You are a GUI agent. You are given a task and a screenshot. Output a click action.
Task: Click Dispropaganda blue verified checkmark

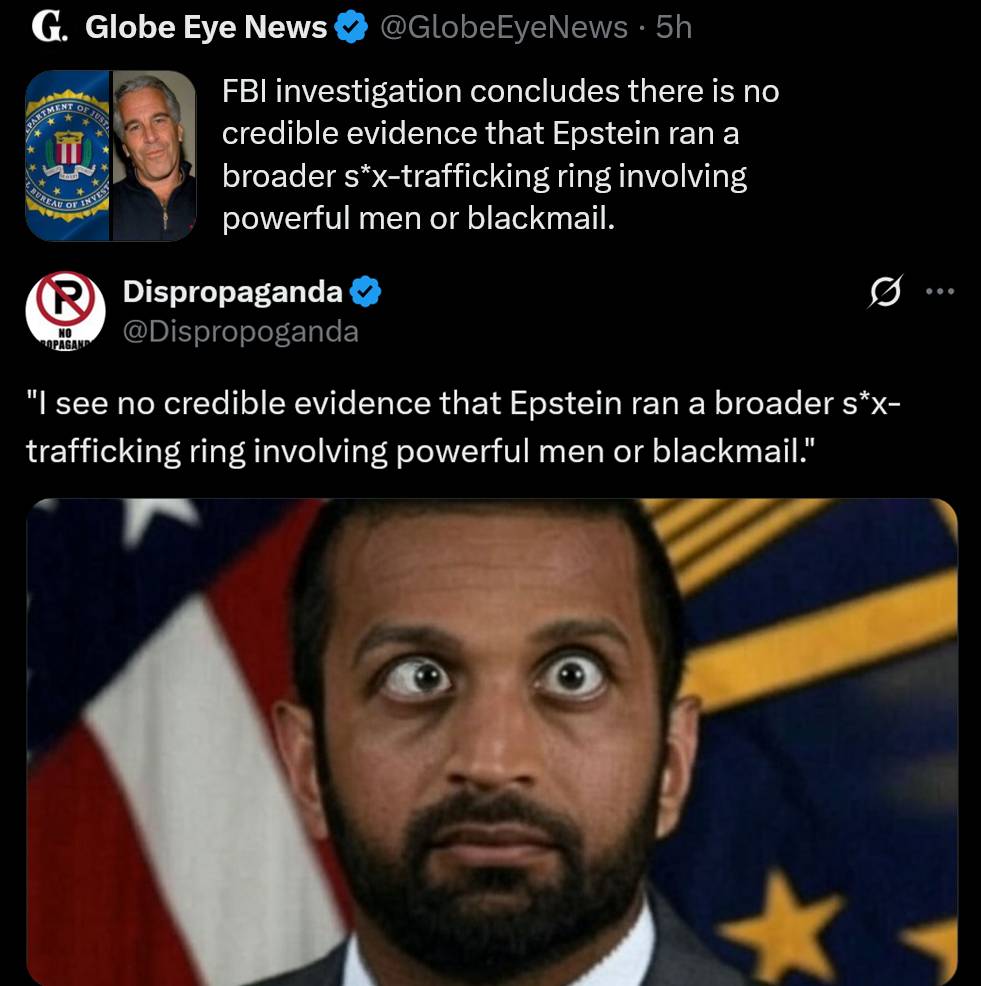(365, 292)
